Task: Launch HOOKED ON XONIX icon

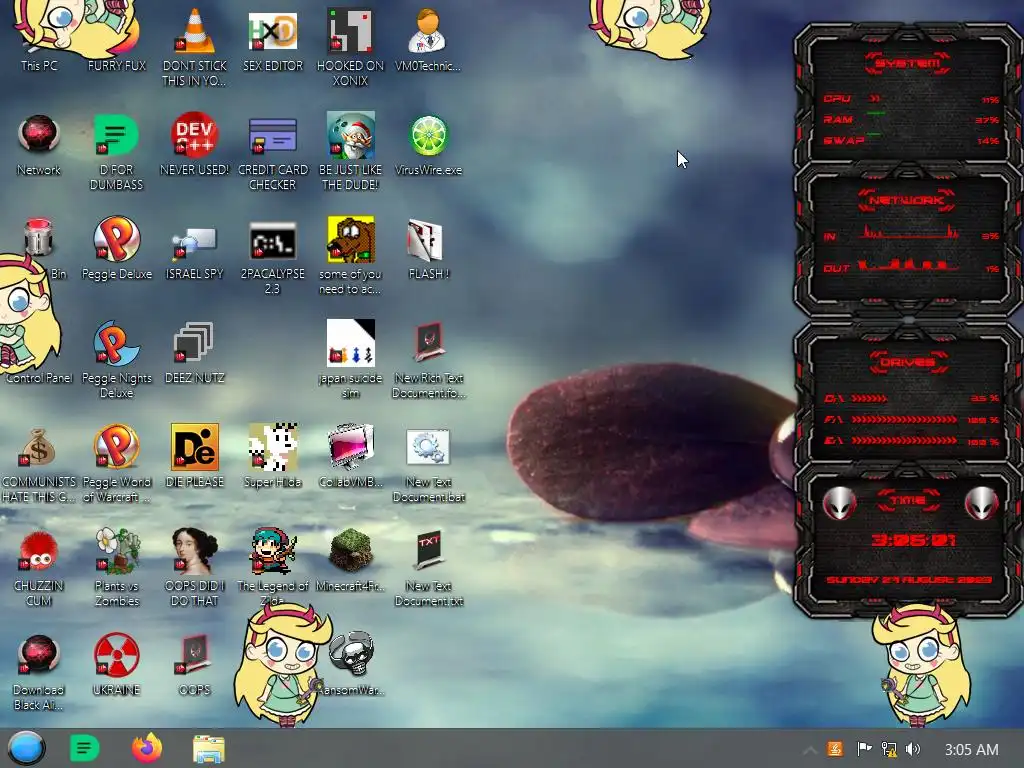Action: pos(351,47)
